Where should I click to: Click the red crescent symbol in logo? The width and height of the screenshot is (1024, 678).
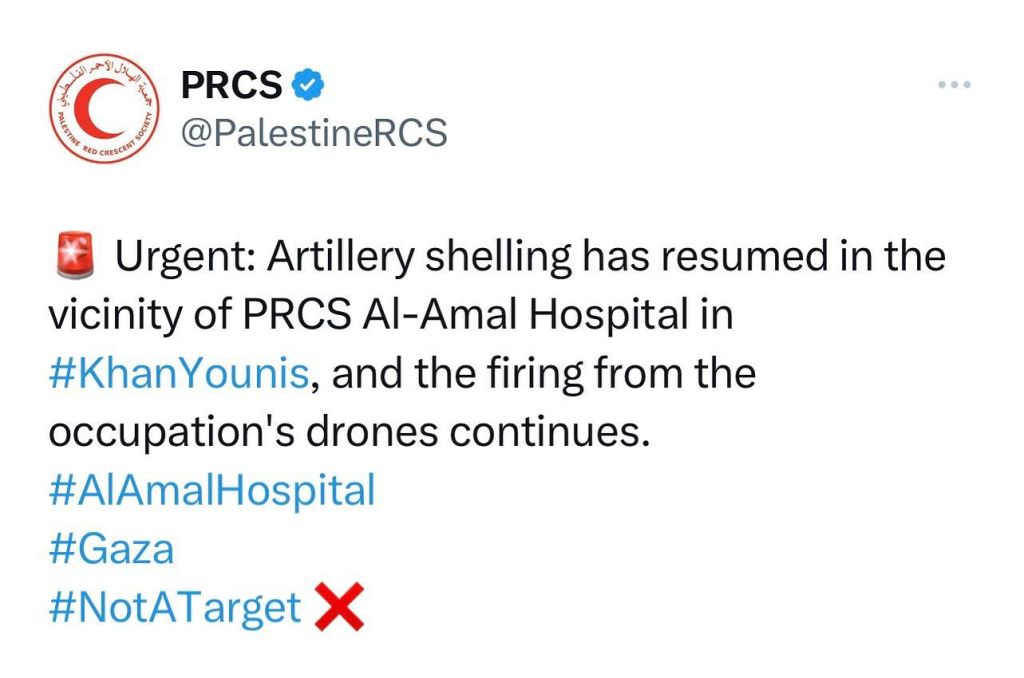(x=95, y=108)
